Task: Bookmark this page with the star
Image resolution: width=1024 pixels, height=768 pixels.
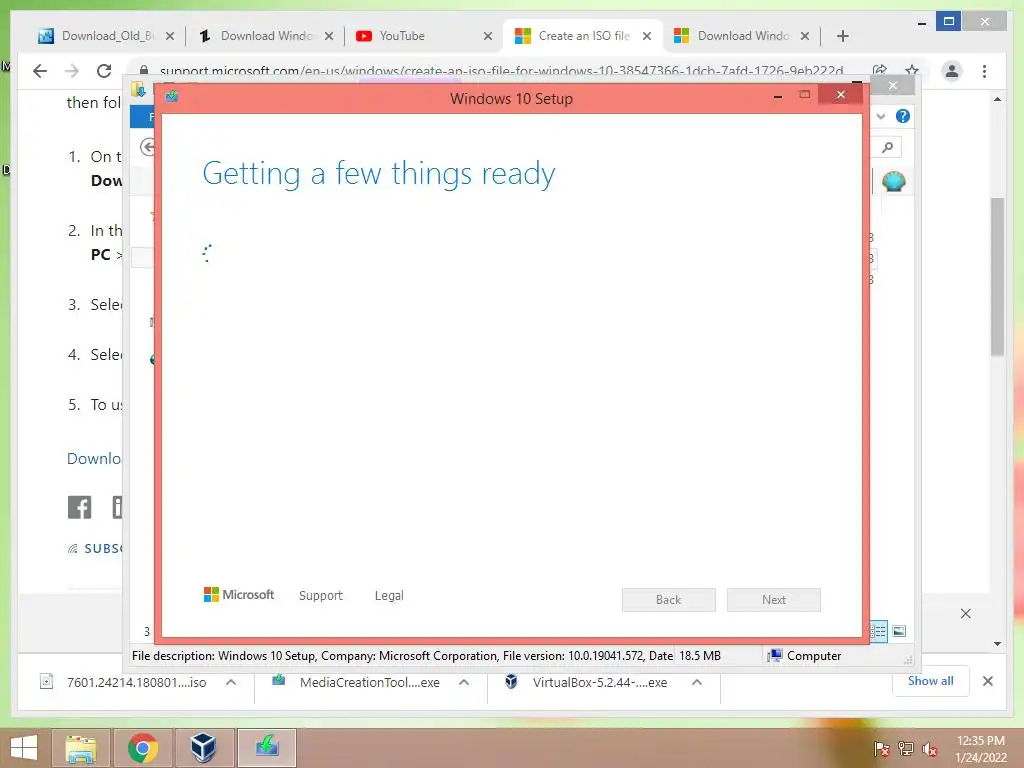Action: [912, 71]
